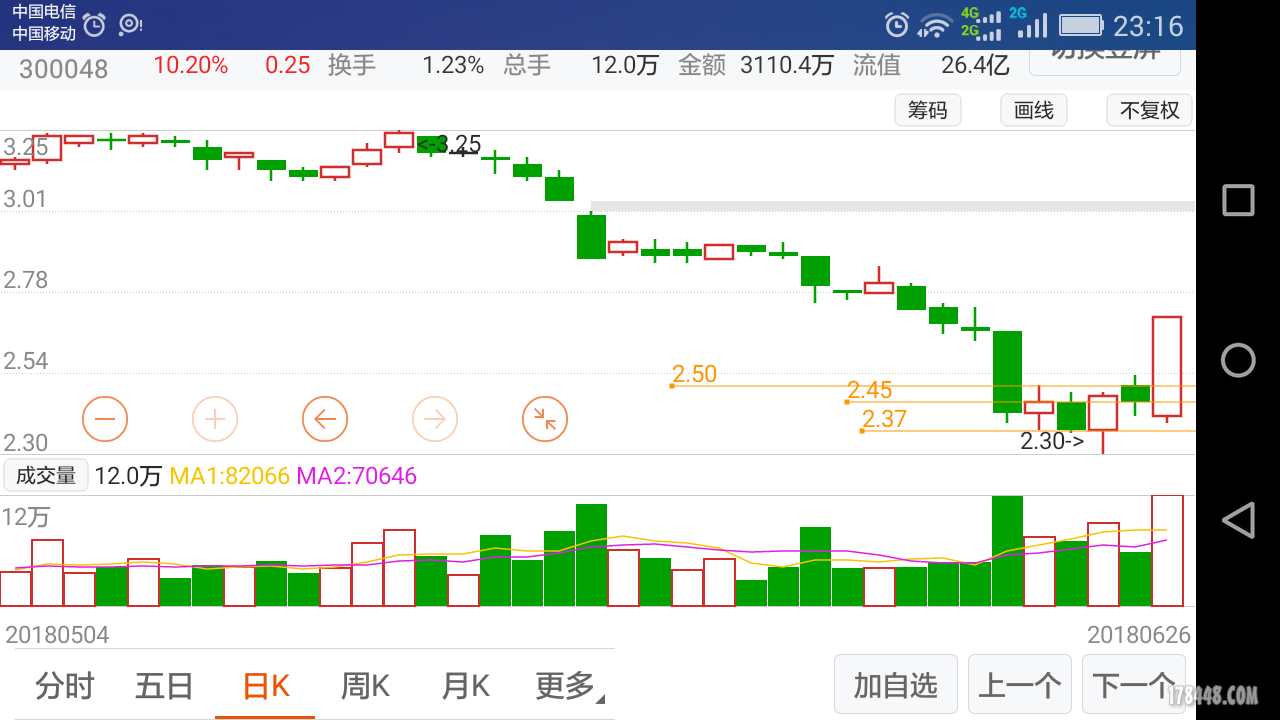The image size is (1280, 720).
Task: Tap the tallest green volume bar
Action: click(x=1008, y=551)
